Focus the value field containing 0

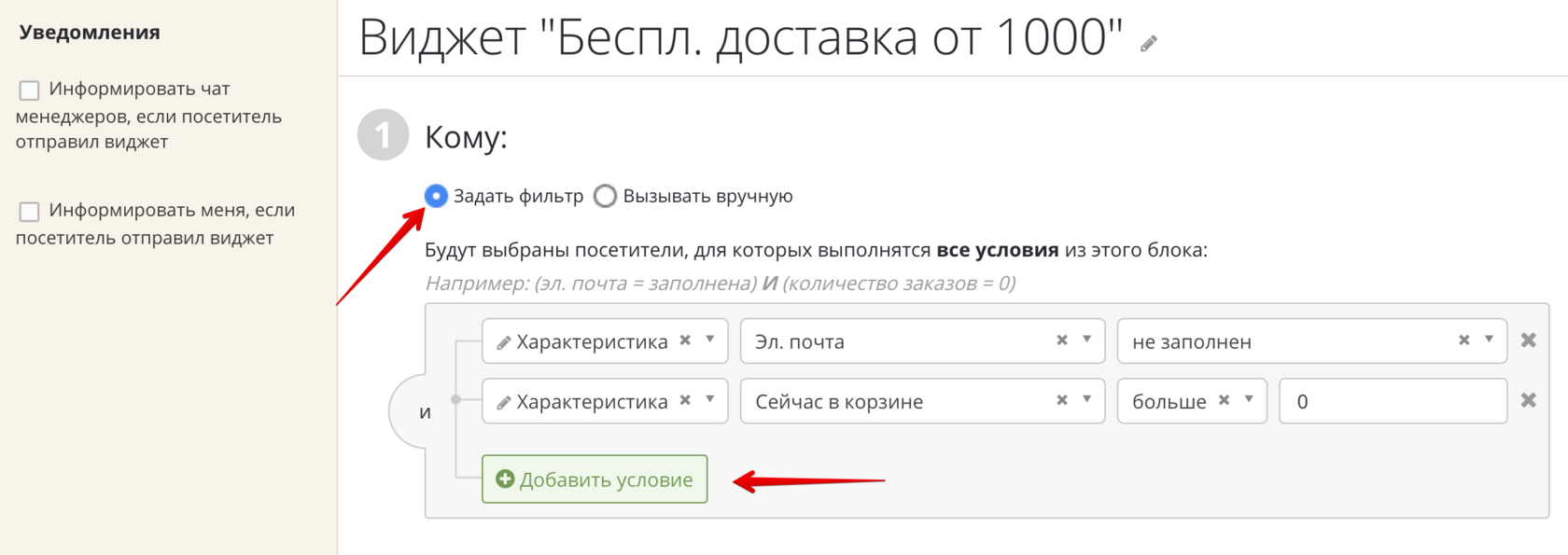[1393, 401]
